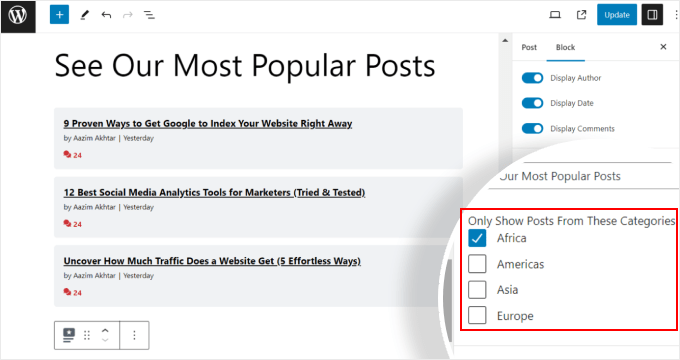Open the Options menu at top right
This screenshot has height=360, width=680.
[676, 15]
